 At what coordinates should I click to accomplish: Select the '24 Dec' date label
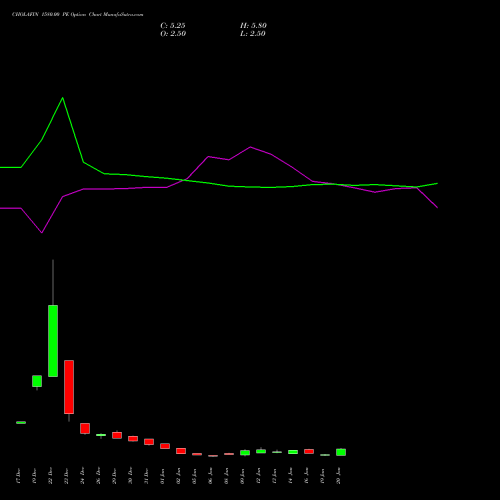tap(83, 476)
